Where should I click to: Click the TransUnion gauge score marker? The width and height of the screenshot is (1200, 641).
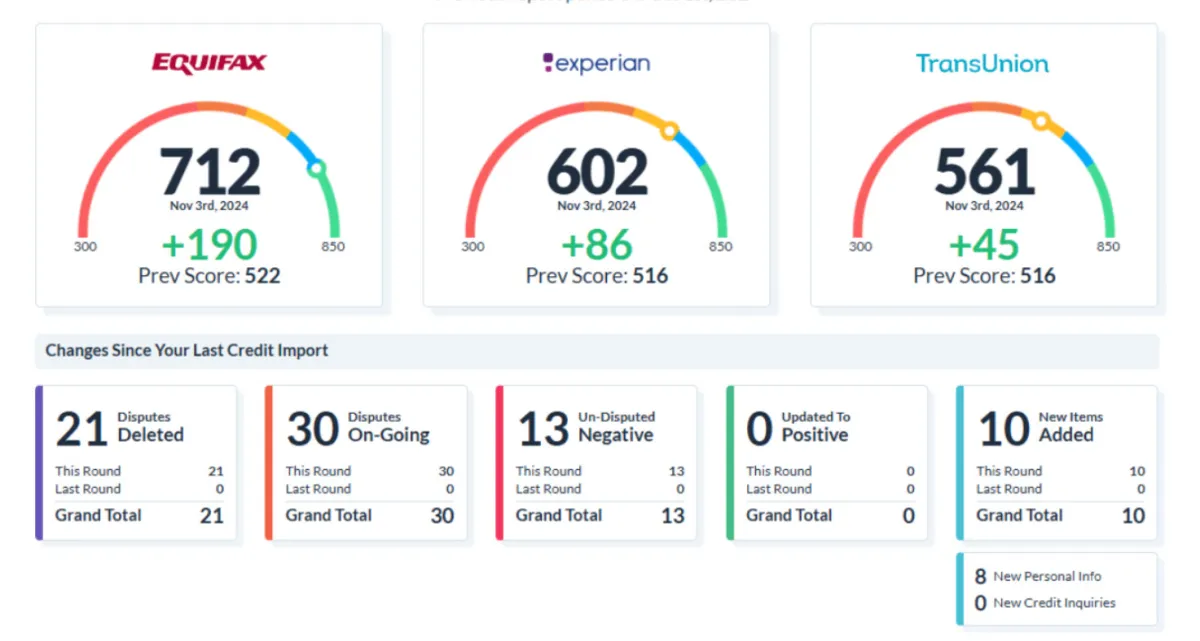1042,122
